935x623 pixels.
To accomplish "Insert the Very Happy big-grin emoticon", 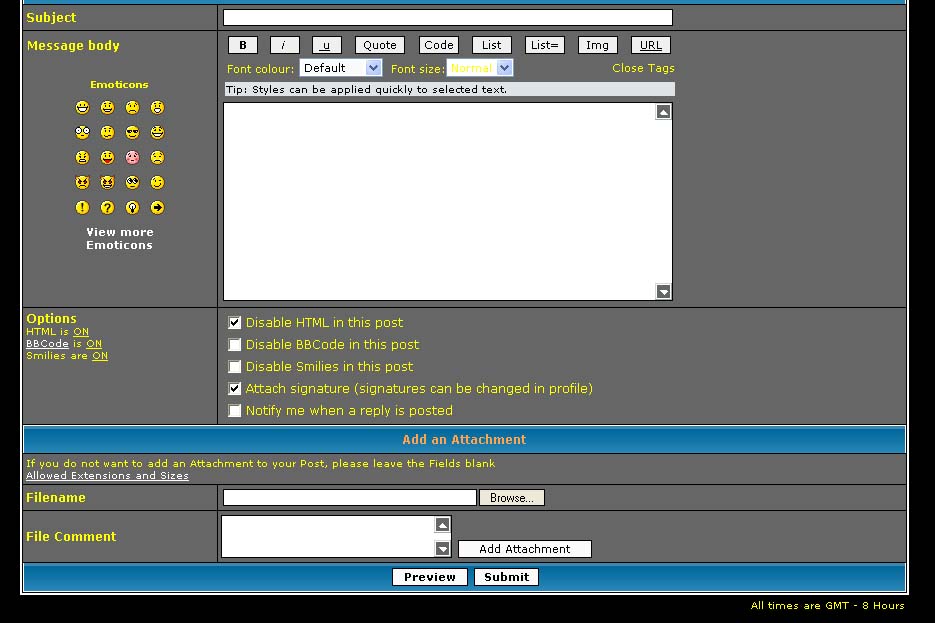I will 82,107.
